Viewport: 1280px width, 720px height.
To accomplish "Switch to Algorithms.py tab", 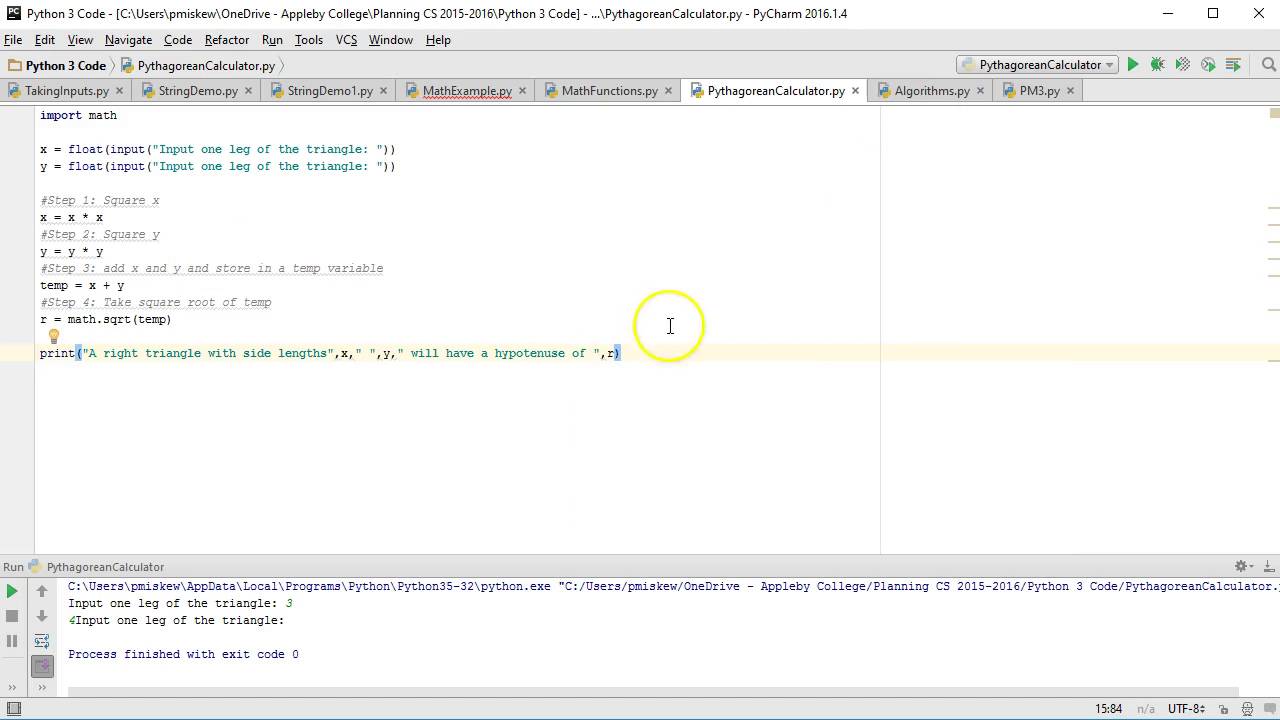I will (x=932, y=91).
